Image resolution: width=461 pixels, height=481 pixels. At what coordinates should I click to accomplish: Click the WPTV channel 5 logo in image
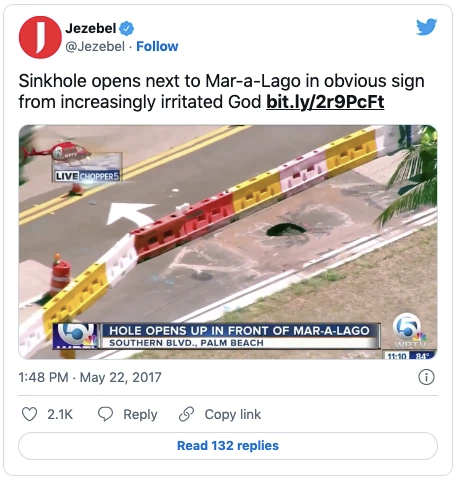click(x=409, y=330)
